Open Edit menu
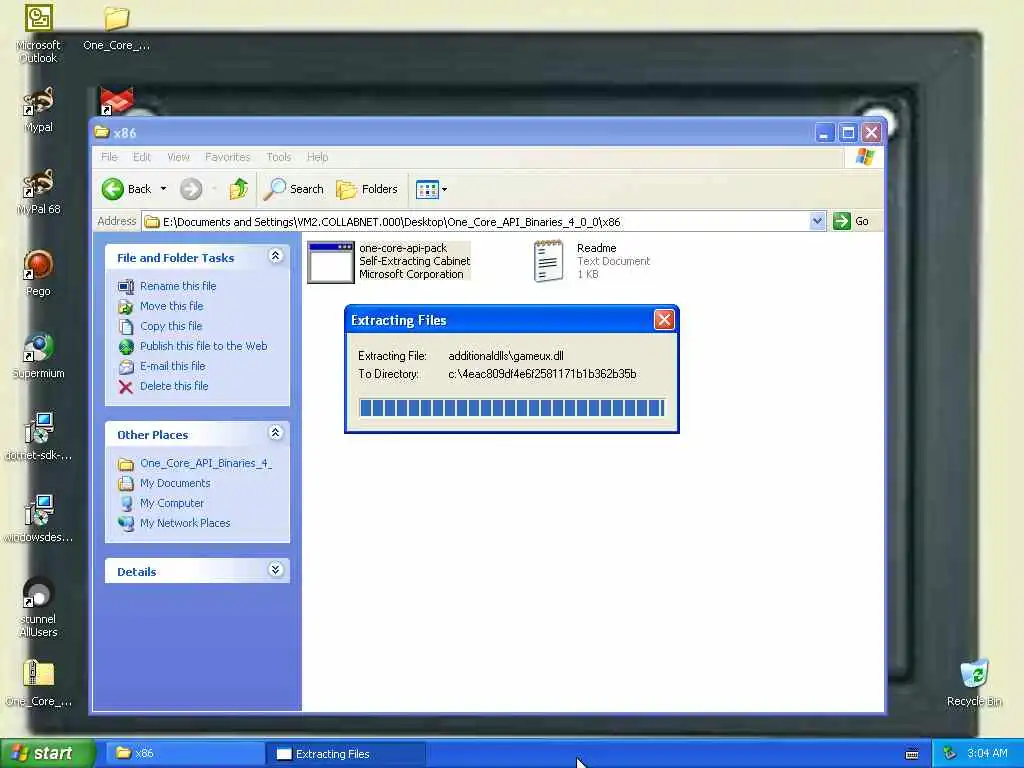This screenshot has width=1024, height=768. coord(142,157)
